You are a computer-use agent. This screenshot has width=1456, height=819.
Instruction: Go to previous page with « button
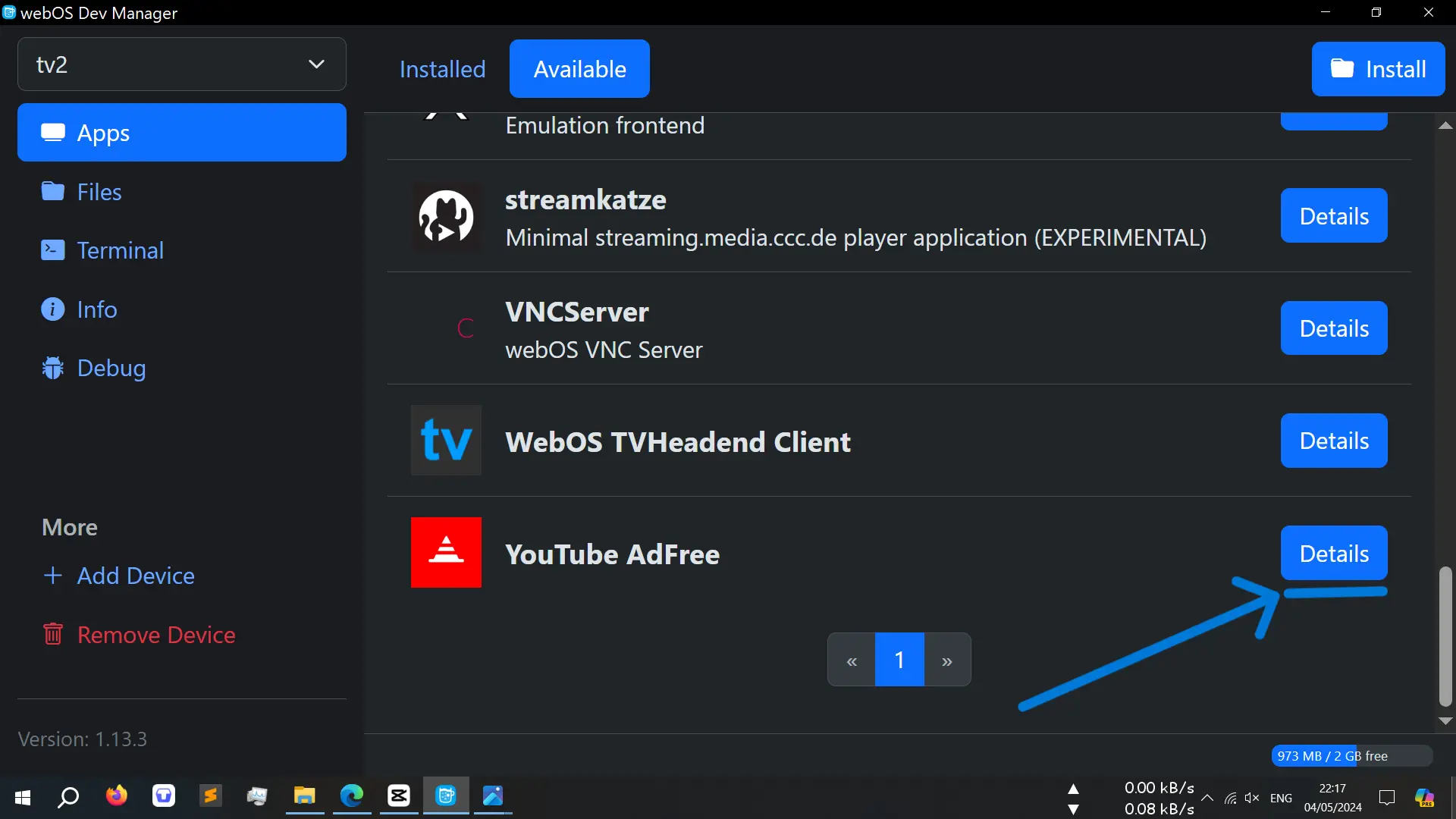852,660
